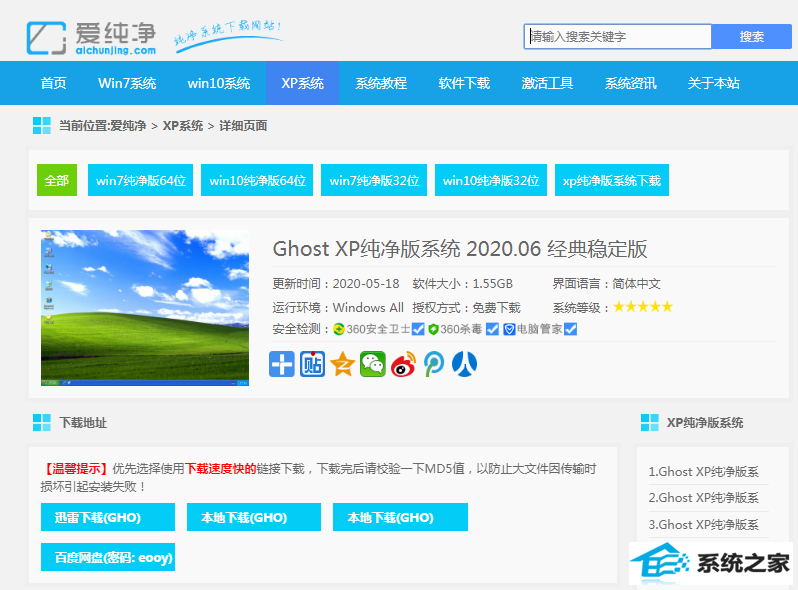Click 百度网盘 download button
The height and width of the screenshot is (590, 798).
107,557
